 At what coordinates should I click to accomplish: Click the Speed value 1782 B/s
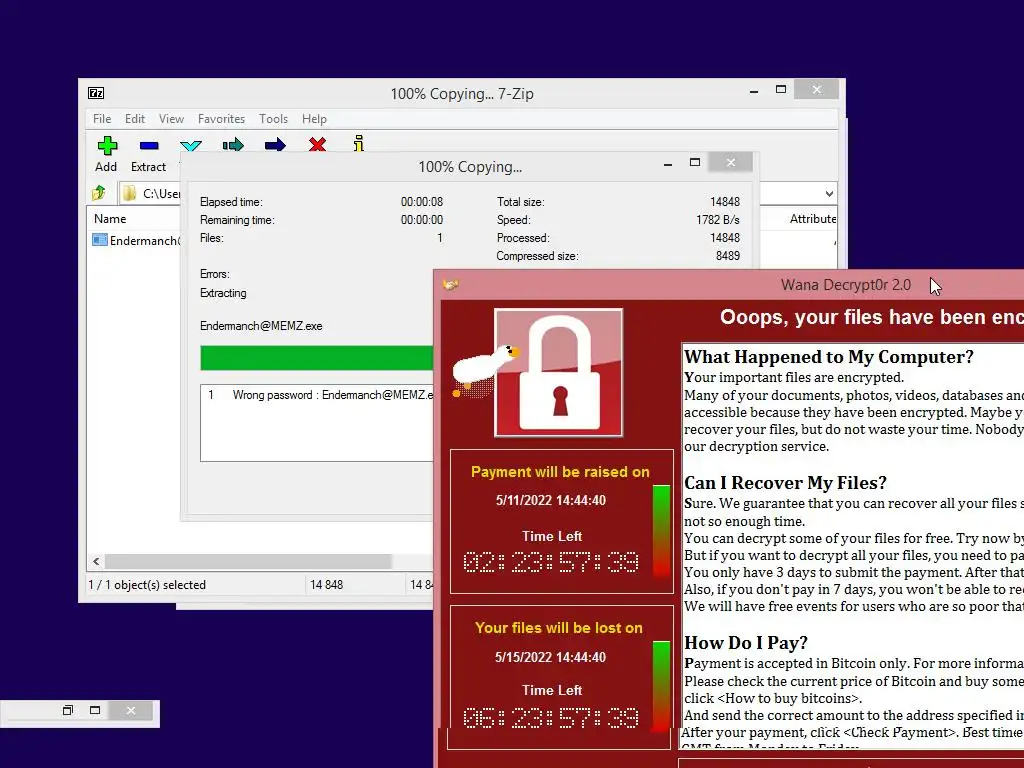point(717,220)
